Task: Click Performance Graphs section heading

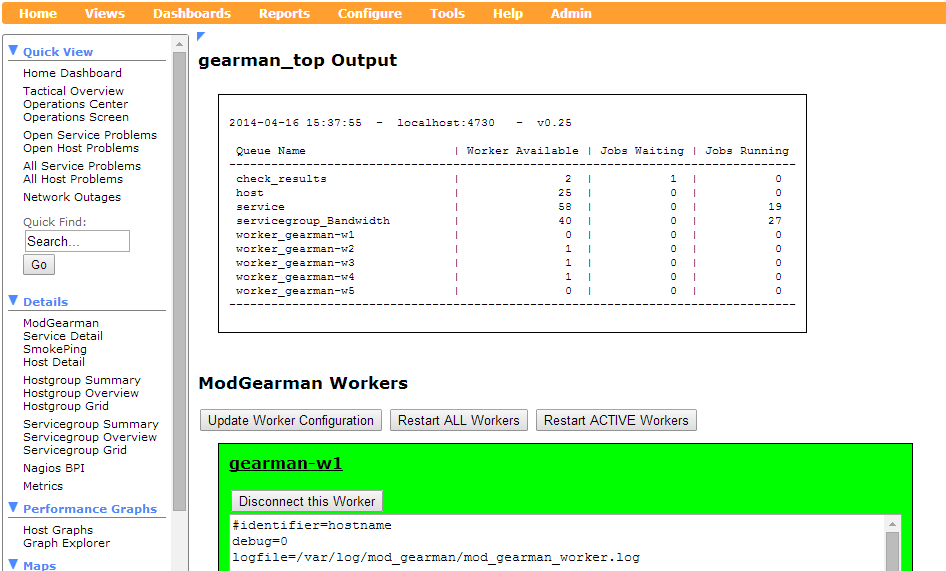Action: (x=90, y=509)
